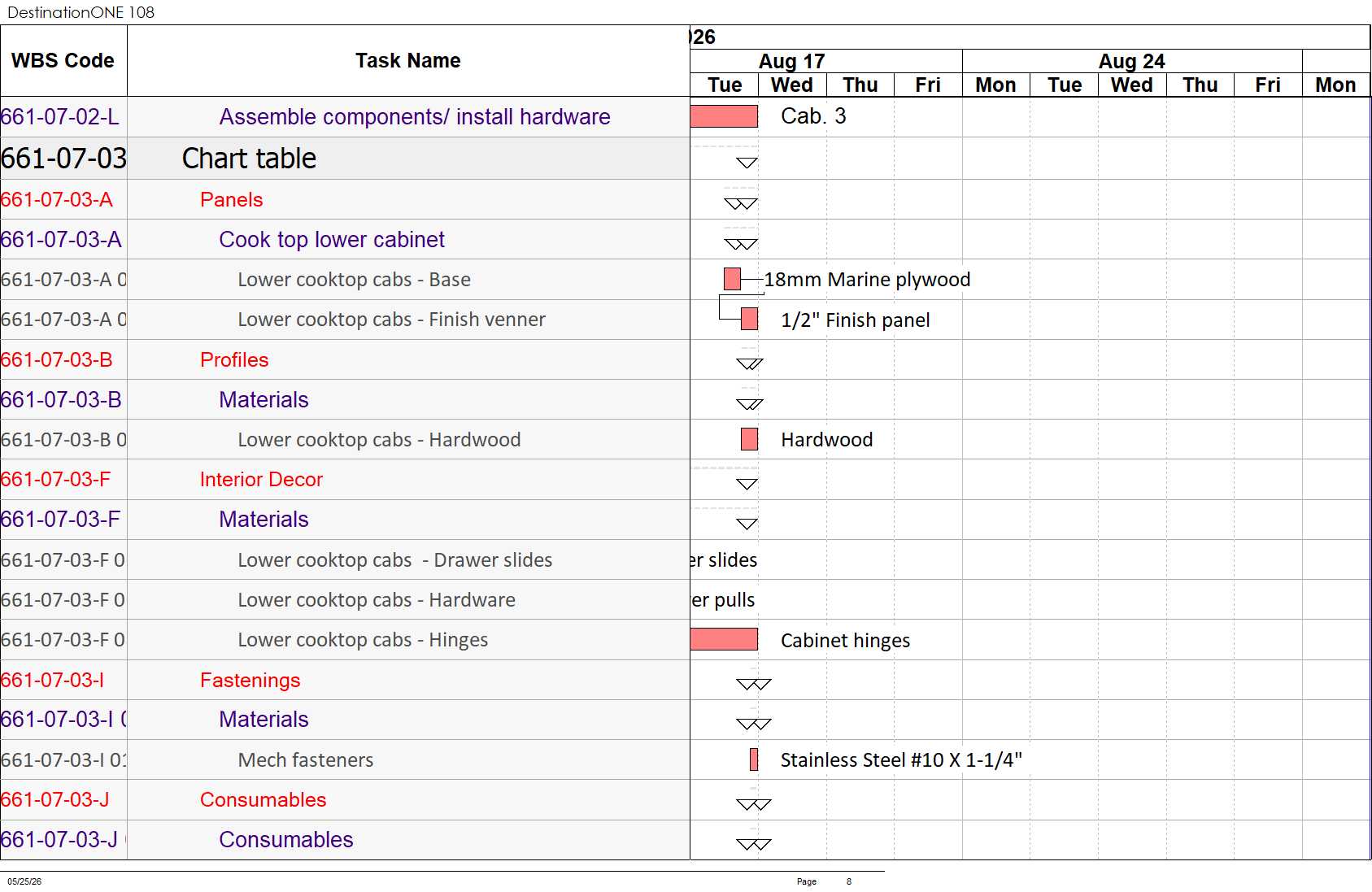Click the Panels summary milestone marker
Screen dimensions: 1372x892
coord(741,203)
